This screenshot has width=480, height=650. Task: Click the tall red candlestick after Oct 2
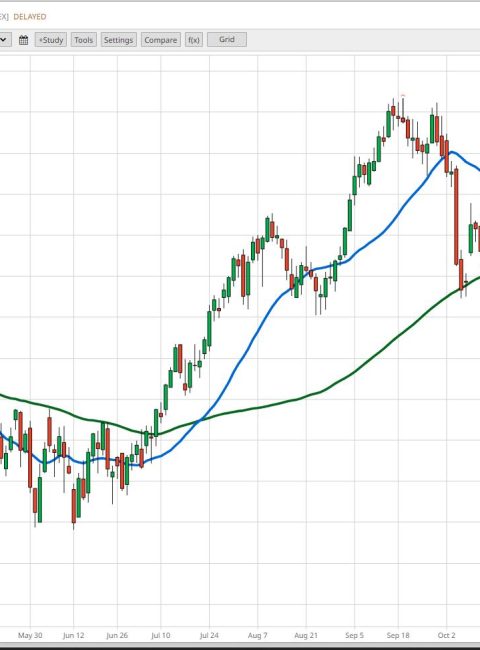click(x=456, y=216)
